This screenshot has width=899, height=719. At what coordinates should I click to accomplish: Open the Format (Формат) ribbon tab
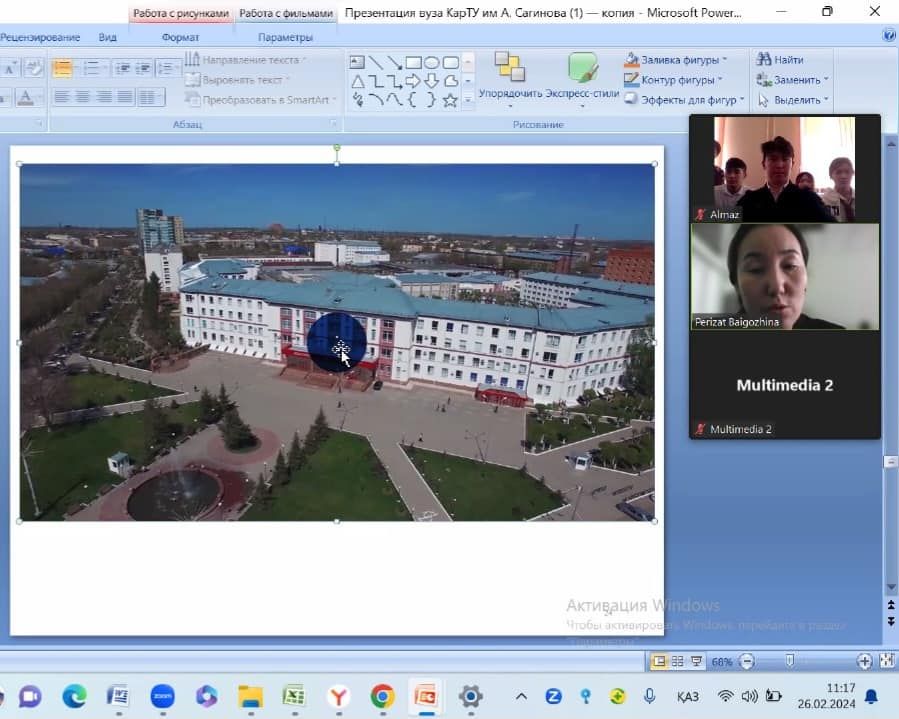pyautogui.click(x=180, y=37)
